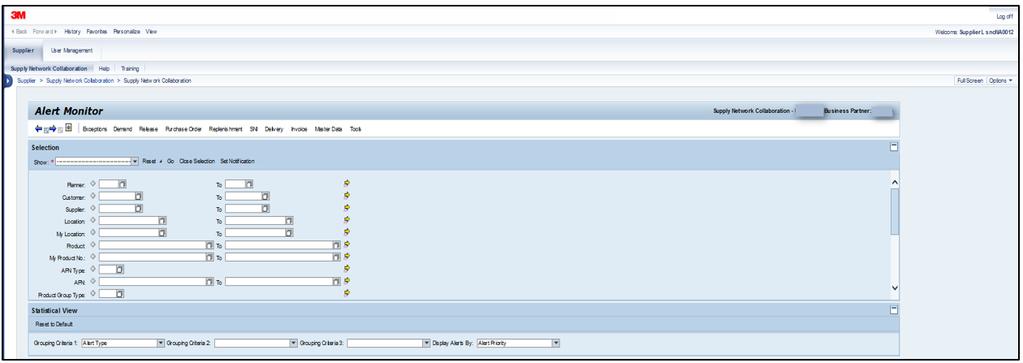Open value help for Customer from-field
Screen dimensions: 1023x363
[x=138, y=196]
